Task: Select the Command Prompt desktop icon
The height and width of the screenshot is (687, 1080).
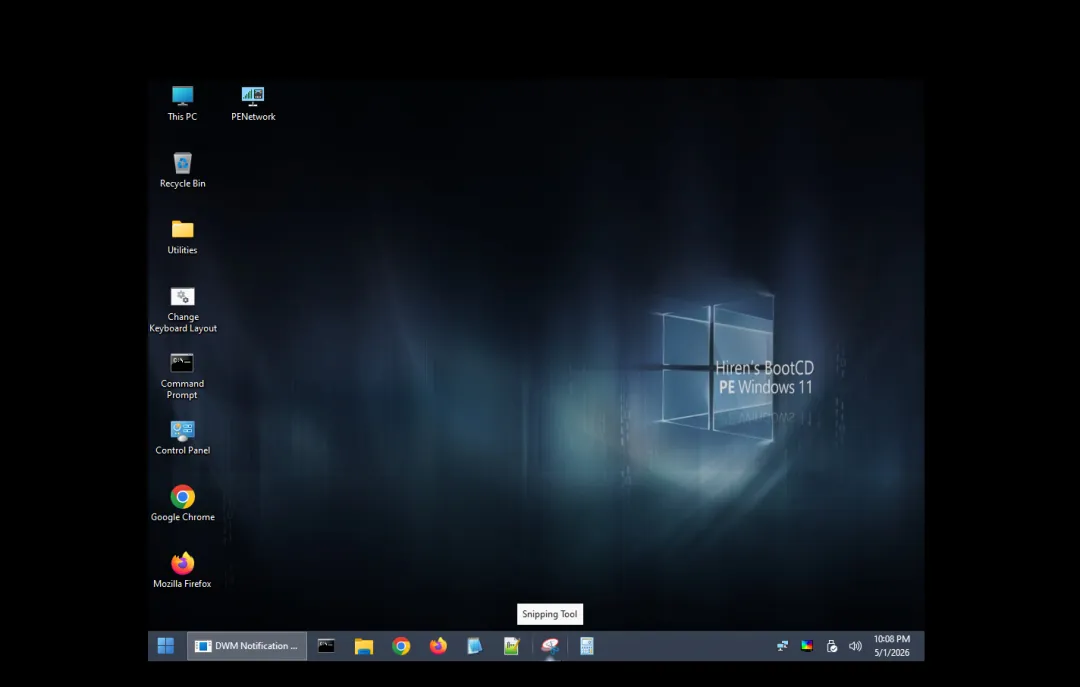Action: [x=183, y=376]
